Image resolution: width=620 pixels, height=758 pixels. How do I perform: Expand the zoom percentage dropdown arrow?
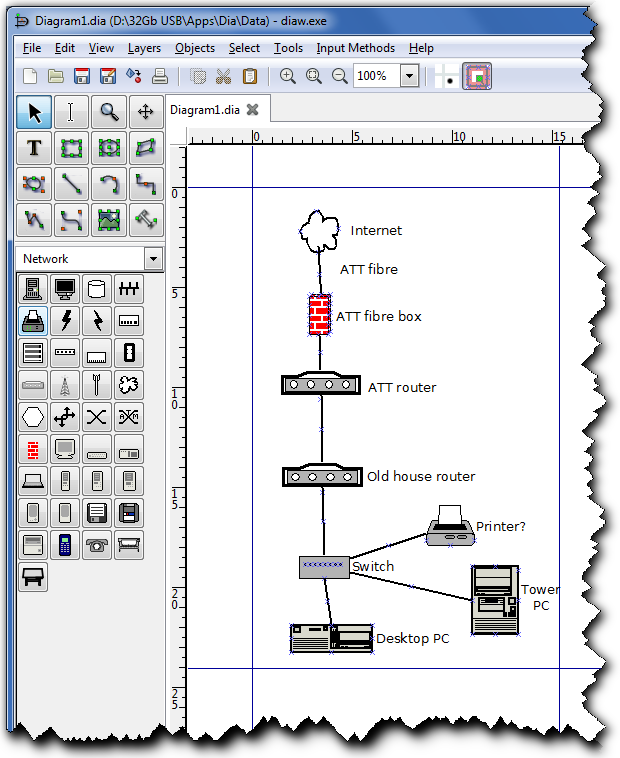[409, 76]
